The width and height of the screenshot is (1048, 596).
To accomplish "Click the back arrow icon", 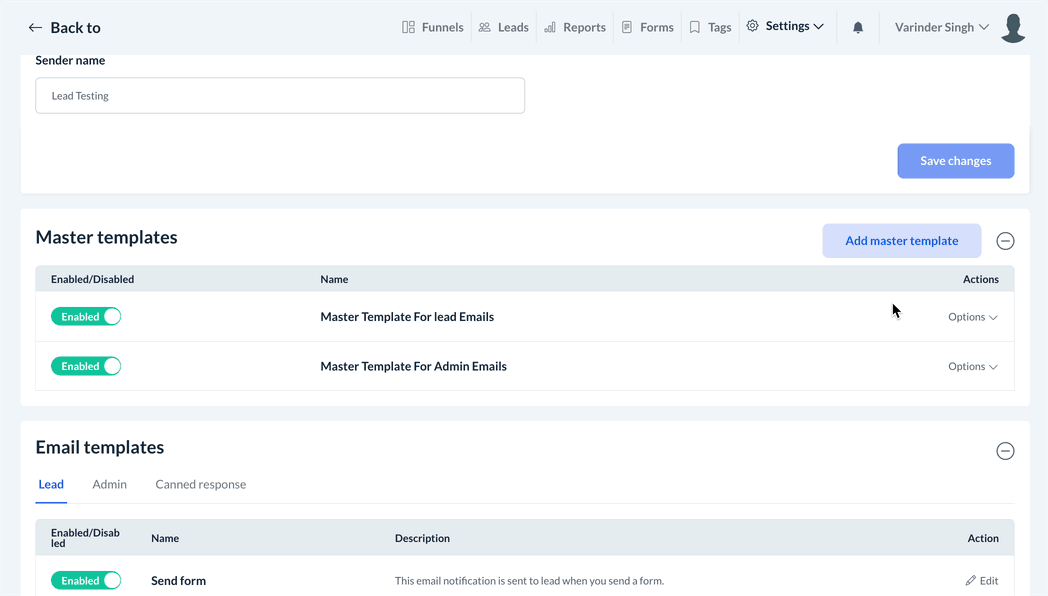I will [x=35, y=28].
